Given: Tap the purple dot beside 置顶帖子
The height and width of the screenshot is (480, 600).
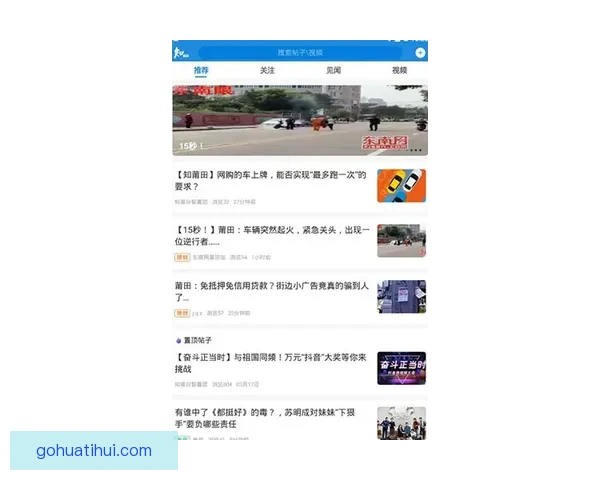Looking at the screenshot, I should (178, 341).
